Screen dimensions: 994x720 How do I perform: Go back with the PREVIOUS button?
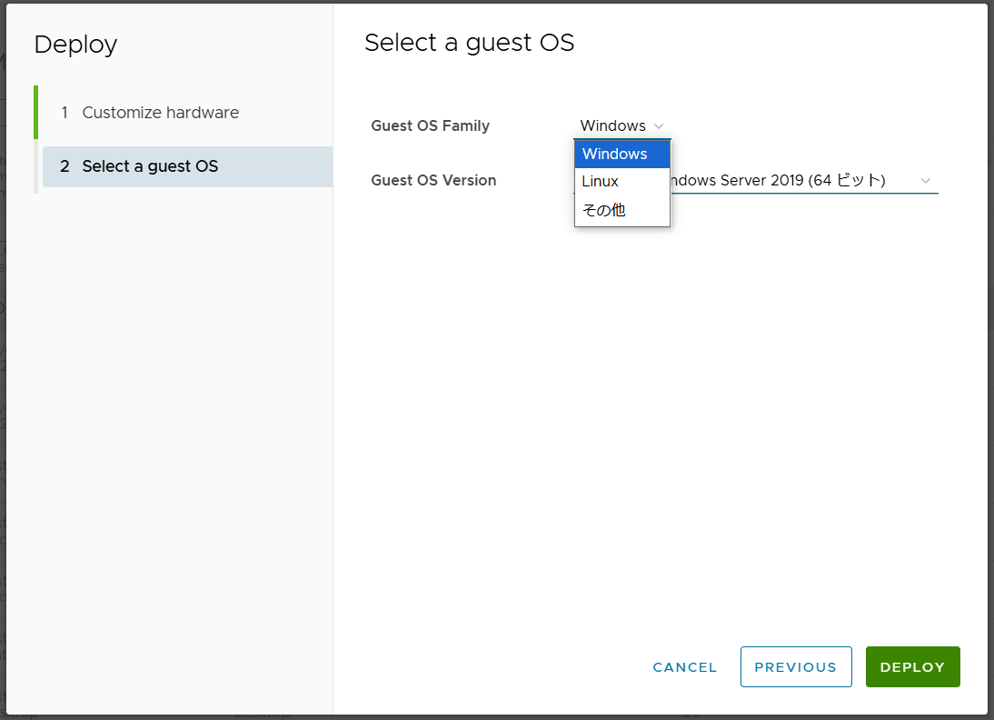pyautogui.click(x=795, y=667)
